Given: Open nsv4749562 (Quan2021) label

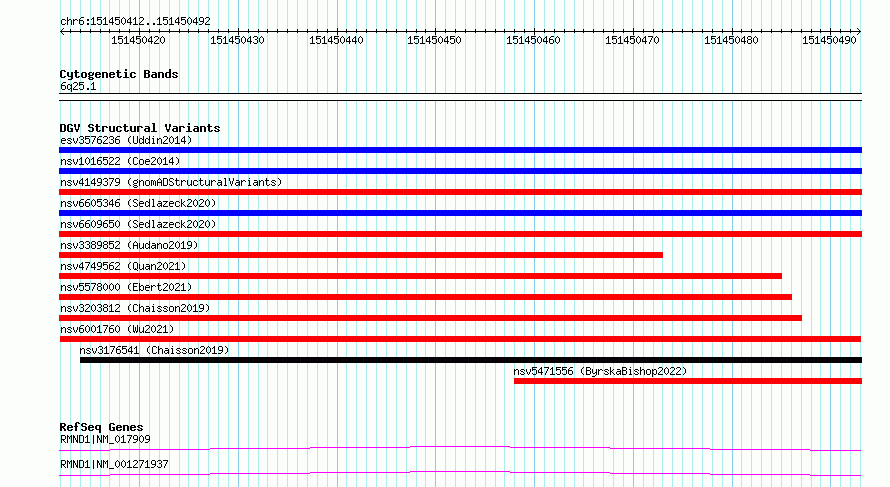Looking at the screenshot, I should pyautogui.click(x=123, y=266).
